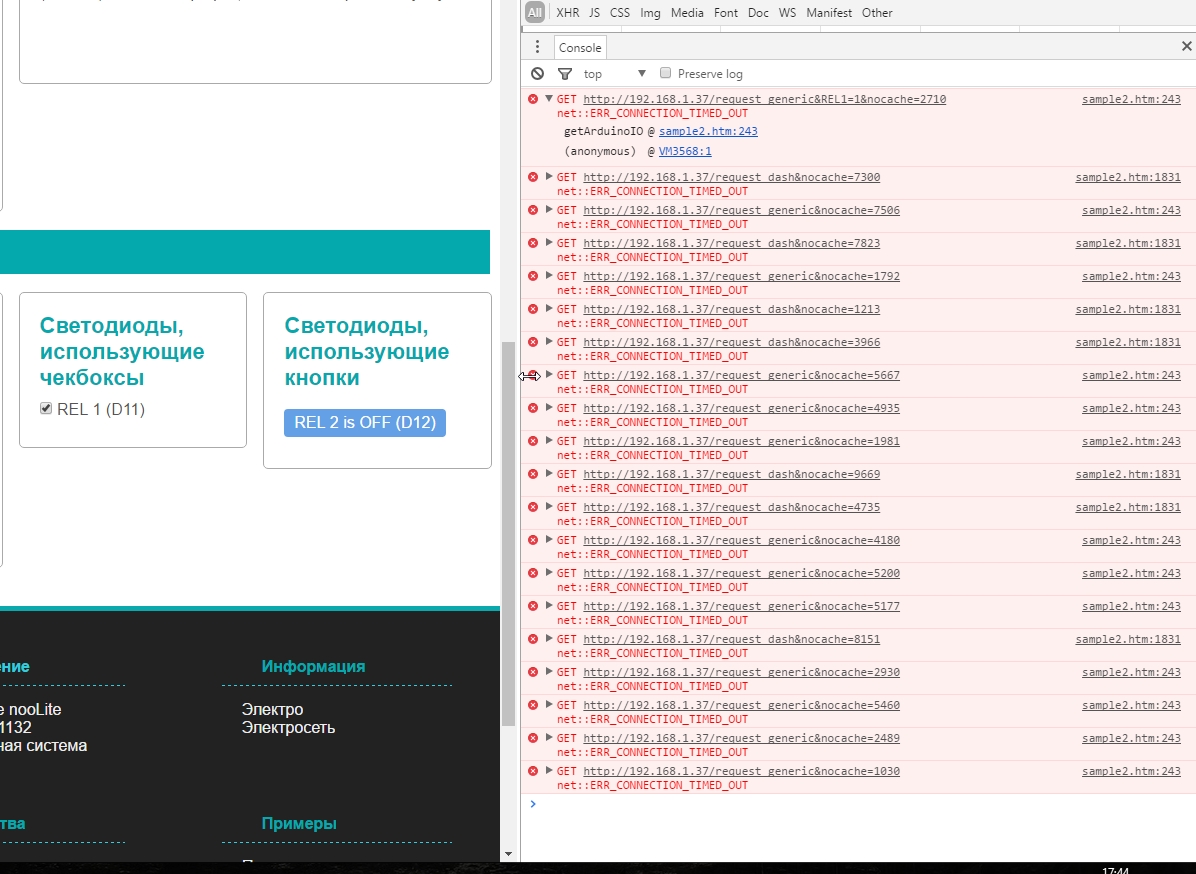Filter network requests by Font
This screenshot has width=1196, height=874.
click(725, 13)
